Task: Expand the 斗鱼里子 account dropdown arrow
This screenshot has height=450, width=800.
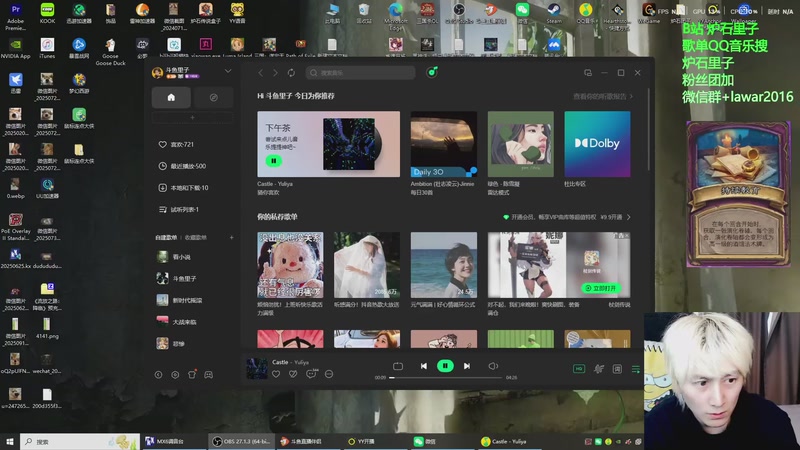Action: (x=228, y=71)
